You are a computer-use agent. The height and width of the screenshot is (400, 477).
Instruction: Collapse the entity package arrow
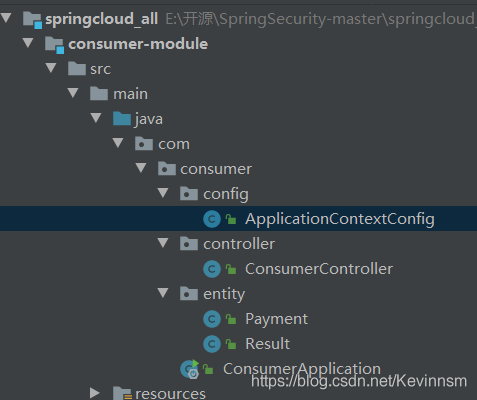(x=163, y=292)
